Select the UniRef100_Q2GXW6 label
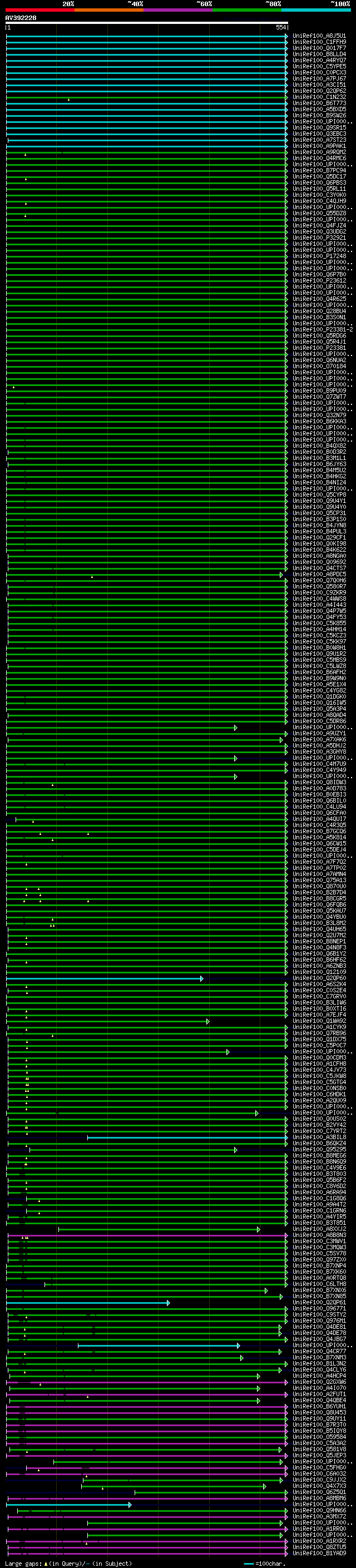 pos(319,1382)
